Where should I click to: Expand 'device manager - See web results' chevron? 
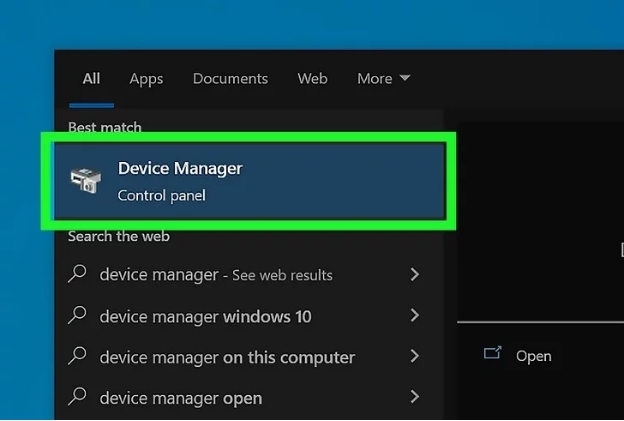point(415,274)
